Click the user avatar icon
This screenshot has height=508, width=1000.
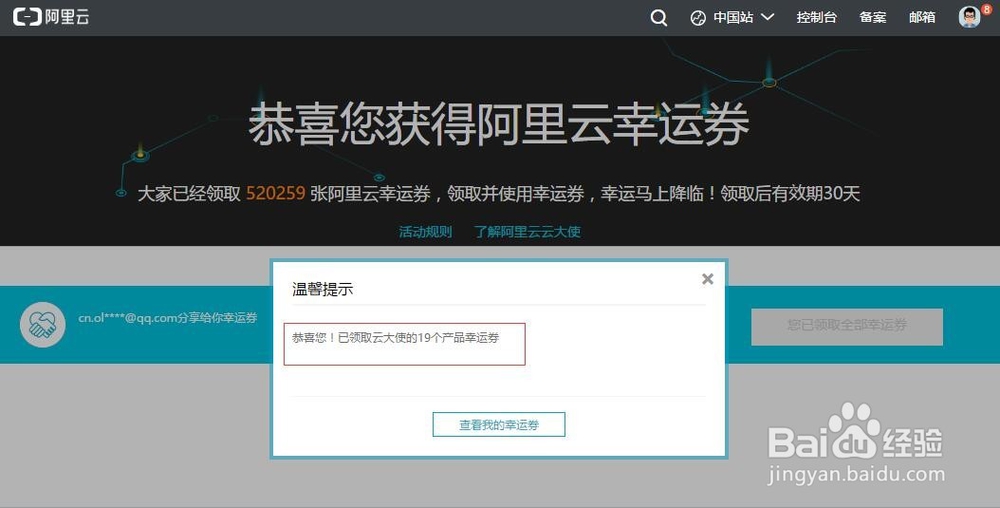click(969, 17)
